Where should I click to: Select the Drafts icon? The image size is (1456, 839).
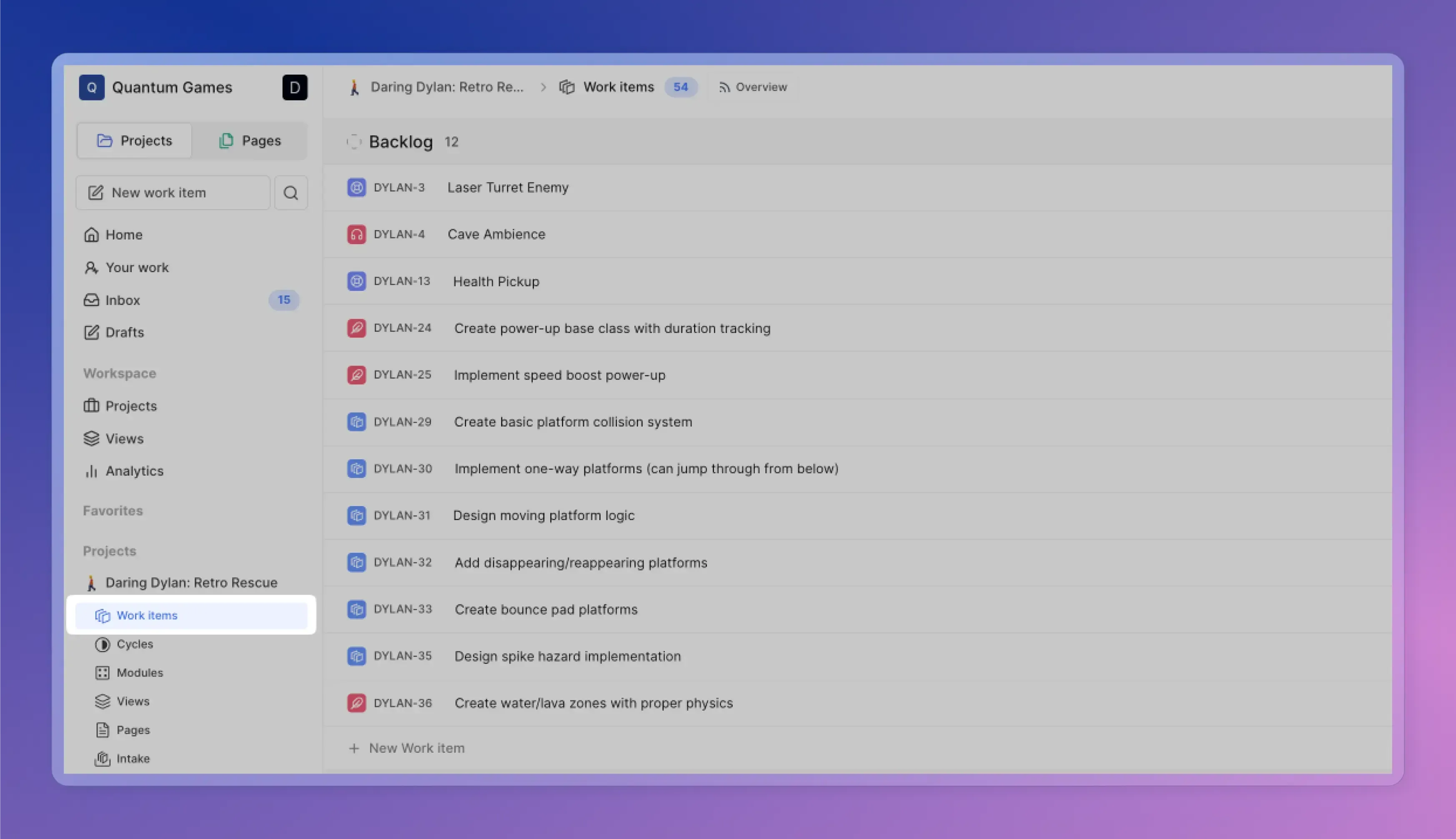92,333
